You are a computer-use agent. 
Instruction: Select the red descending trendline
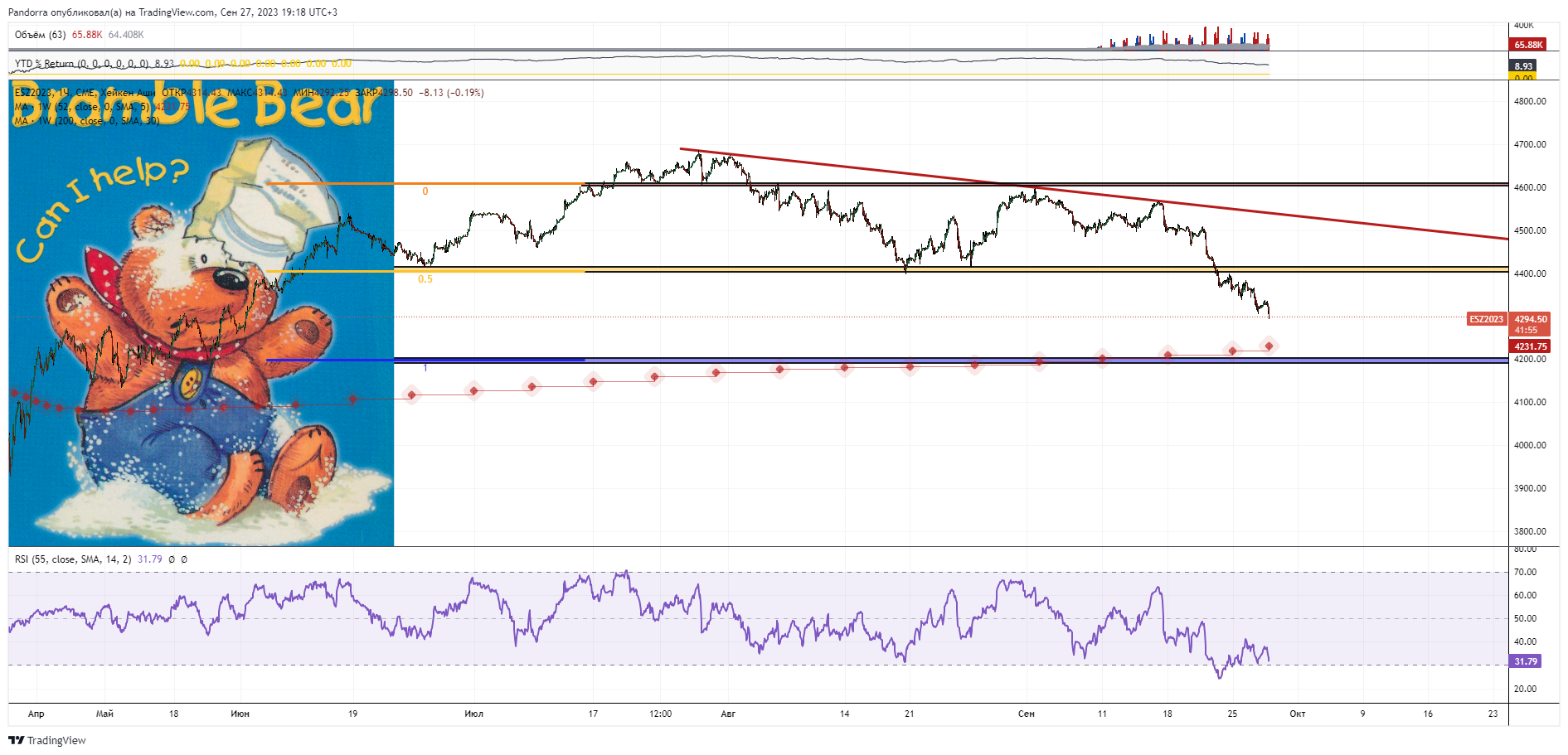pos(1093,196)
